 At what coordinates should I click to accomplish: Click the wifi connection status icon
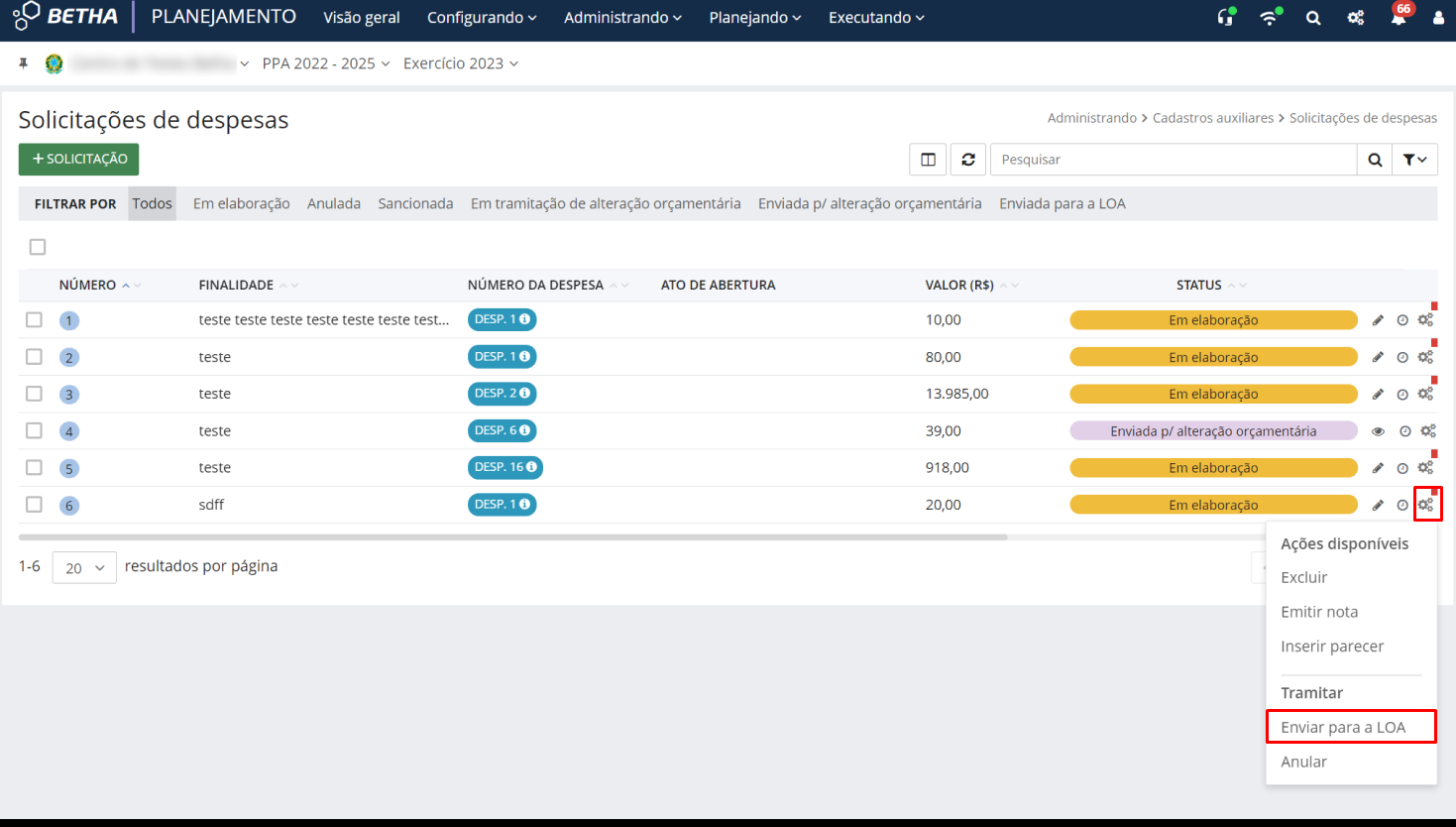(1270, 17)
